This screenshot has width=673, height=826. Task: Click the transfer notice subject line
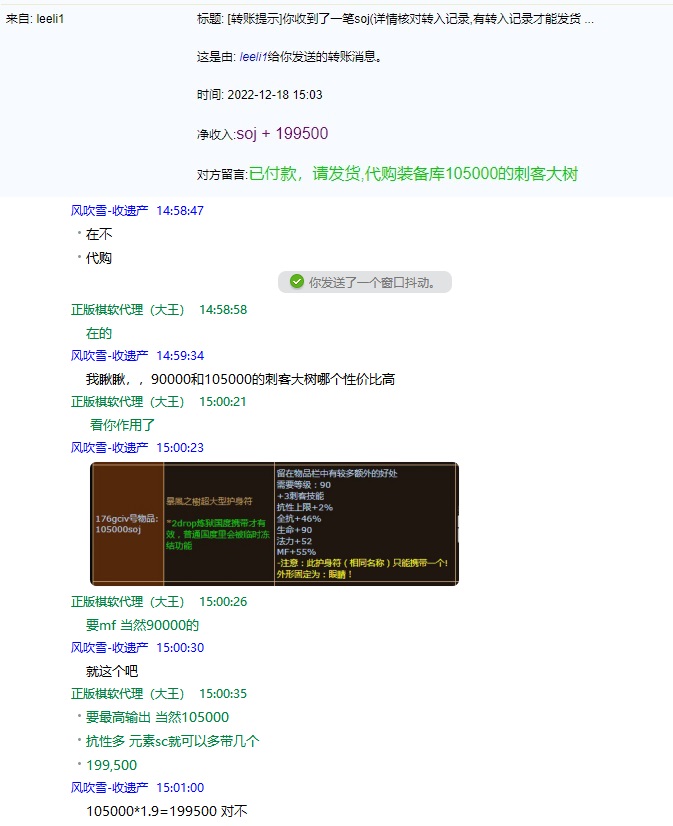coord(395,20)
